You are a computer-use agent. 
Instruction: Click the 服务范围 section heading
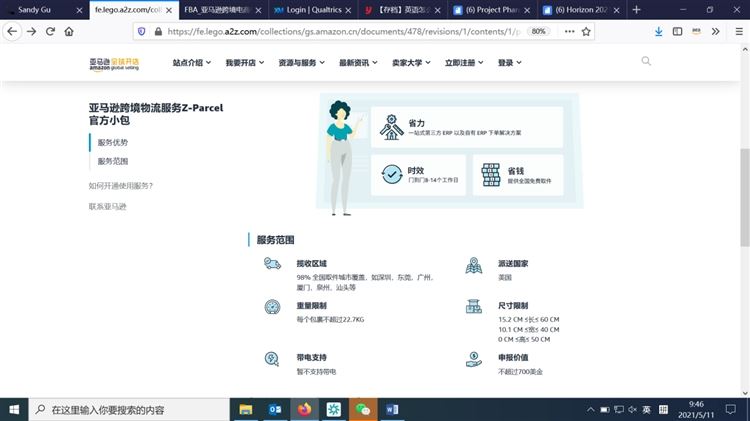[x=276, y=240]
